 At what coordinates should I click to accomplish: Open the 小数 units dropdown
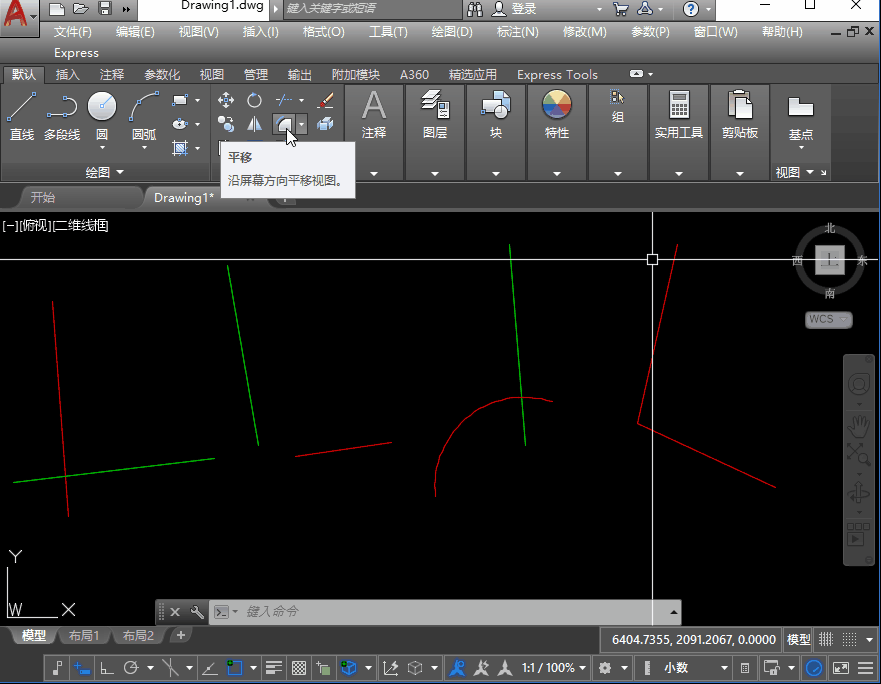pyautogui.click(x=690, y=668)
